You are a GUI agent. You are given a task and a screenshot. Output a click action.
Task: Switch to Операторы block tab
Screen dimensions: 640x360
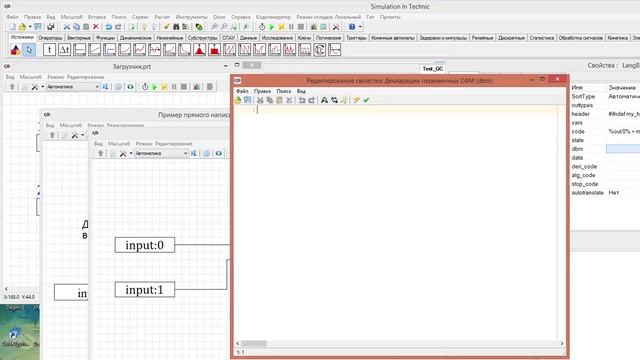(x=50, y=38)
